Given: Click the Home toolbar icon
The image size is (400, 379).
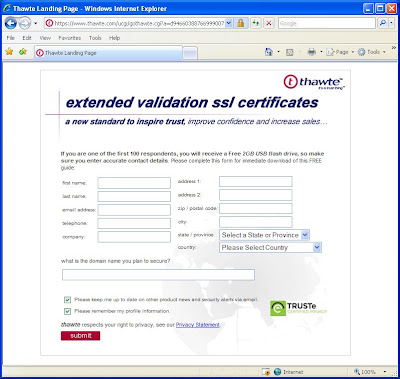Looking at the screenshot, I should (x=269, y=52).
